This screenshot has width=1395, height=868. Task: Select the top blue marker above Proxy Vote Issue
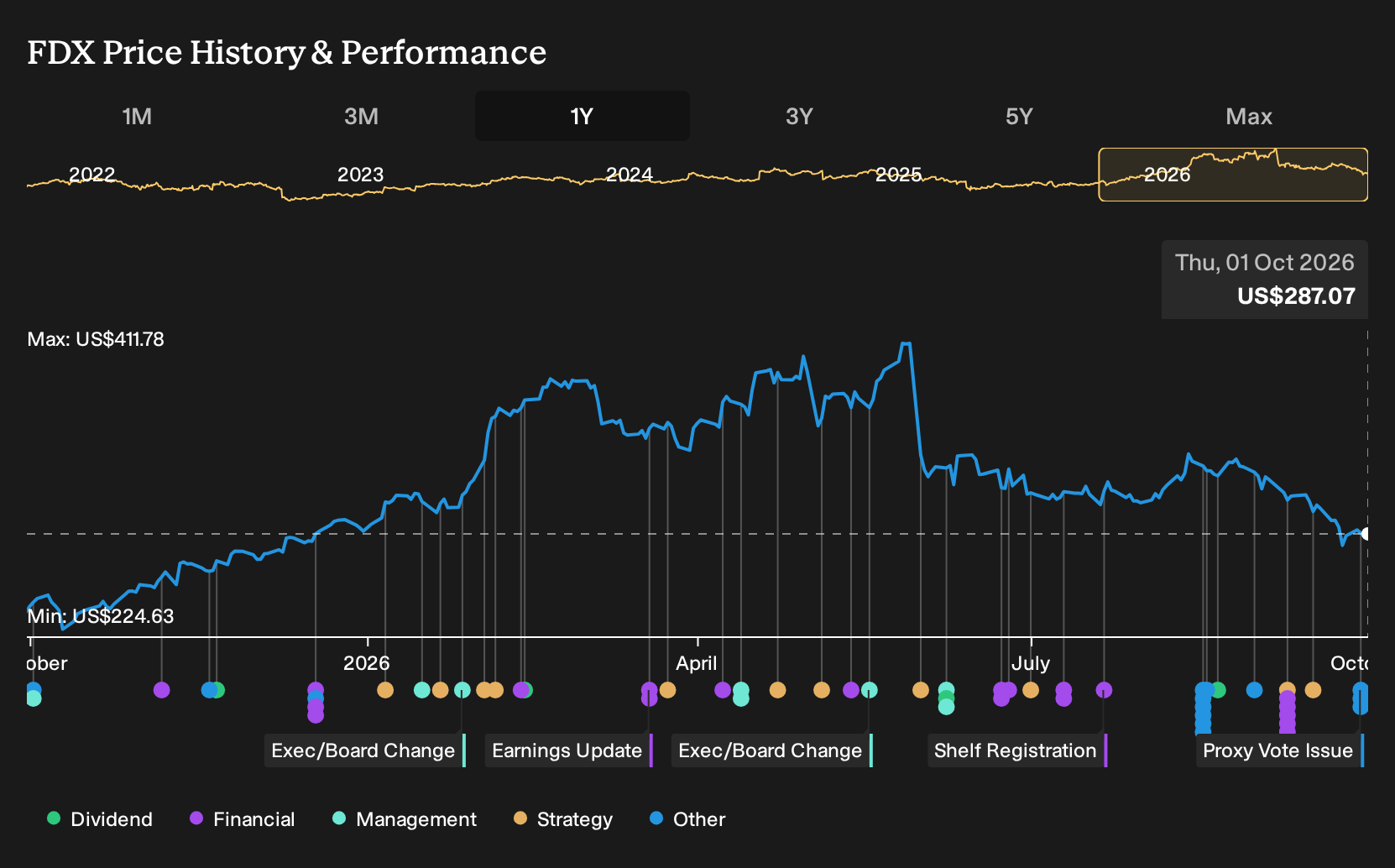click(1361, 690)
